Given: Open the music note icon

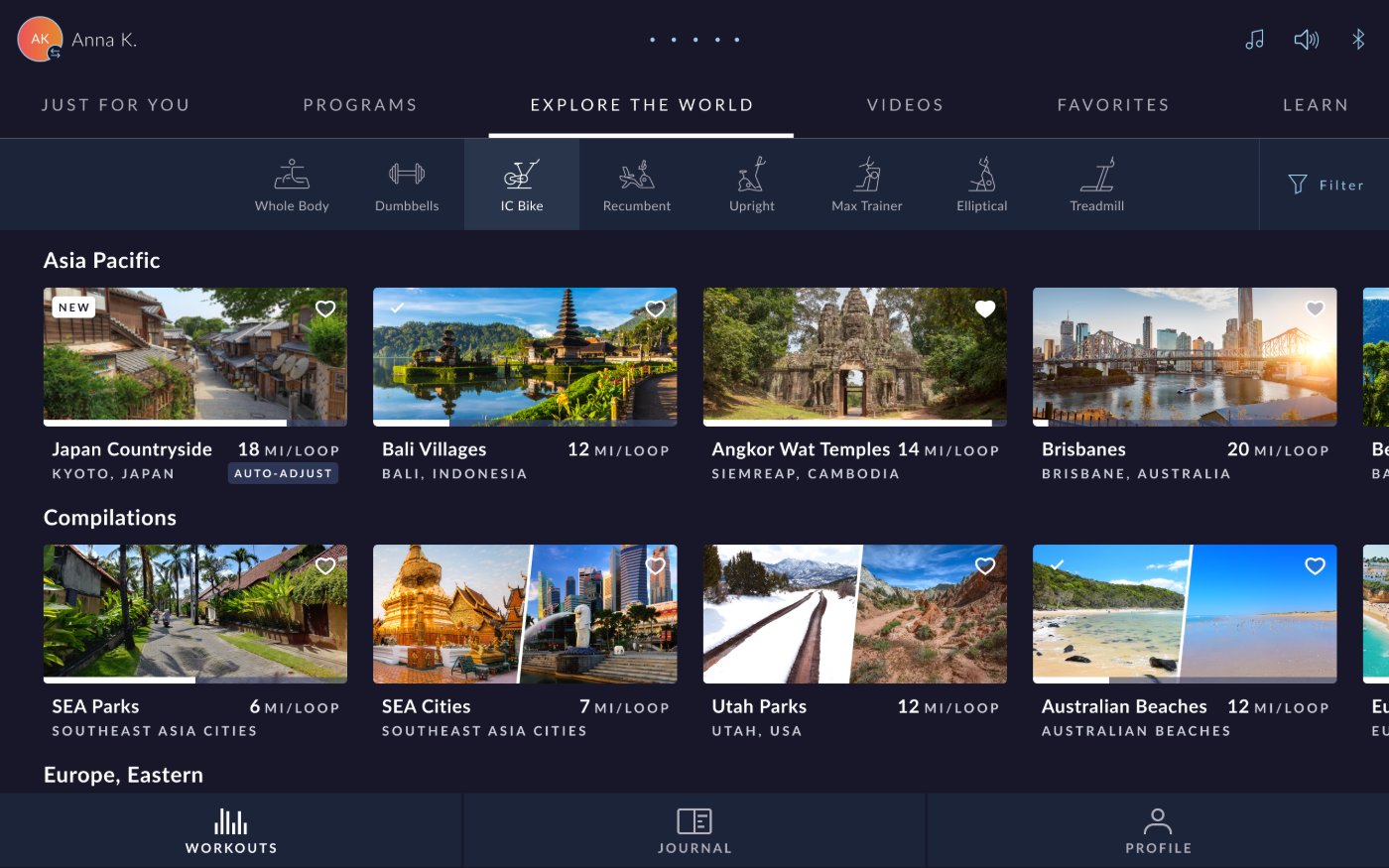Looking at the screenshot, I should click(x=1255, y=40).
